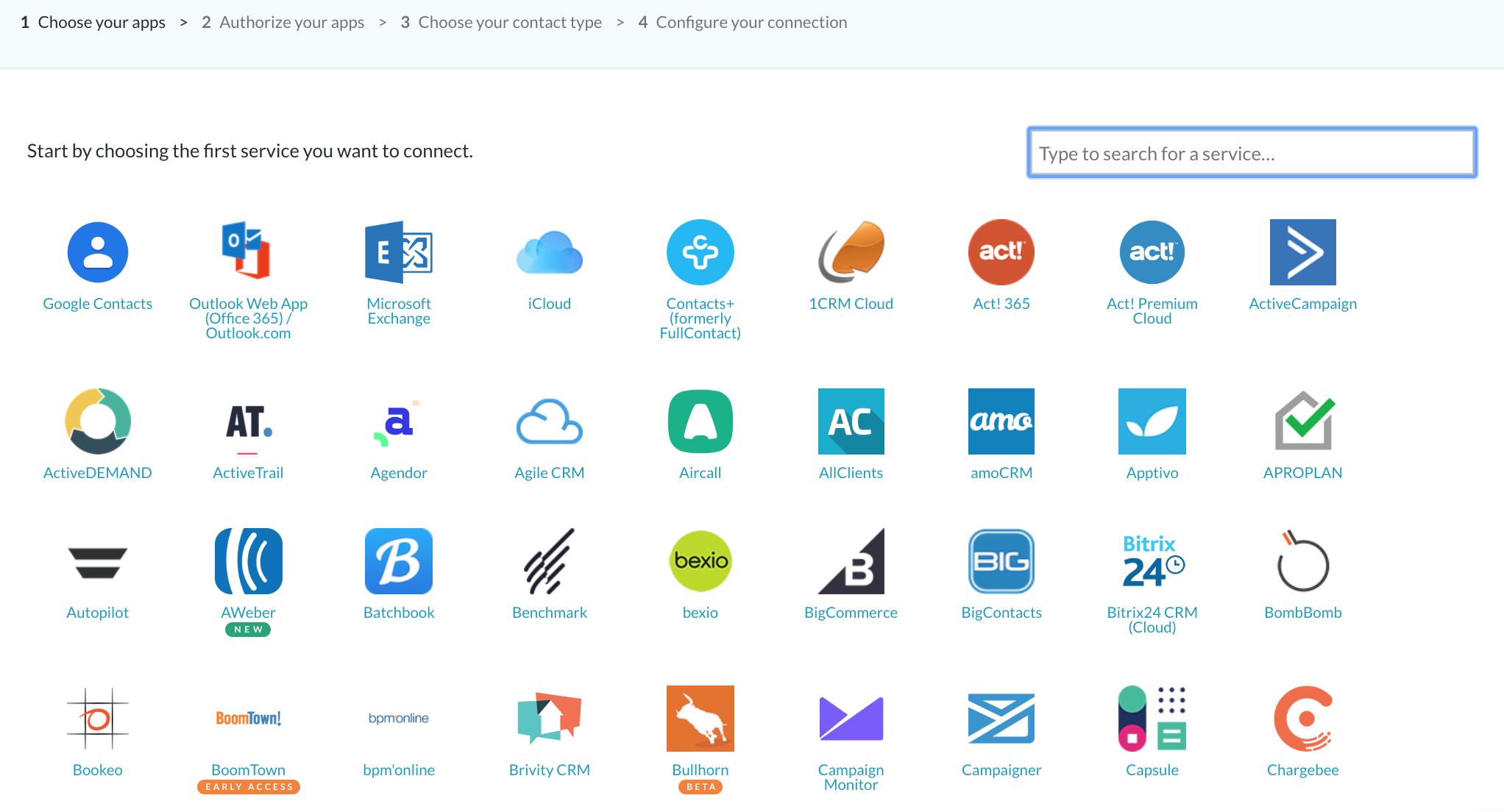This screenshot has height=812, width=1504.
Task: Select the Agile CRM cloud icon
Action: tap(550, 421)
